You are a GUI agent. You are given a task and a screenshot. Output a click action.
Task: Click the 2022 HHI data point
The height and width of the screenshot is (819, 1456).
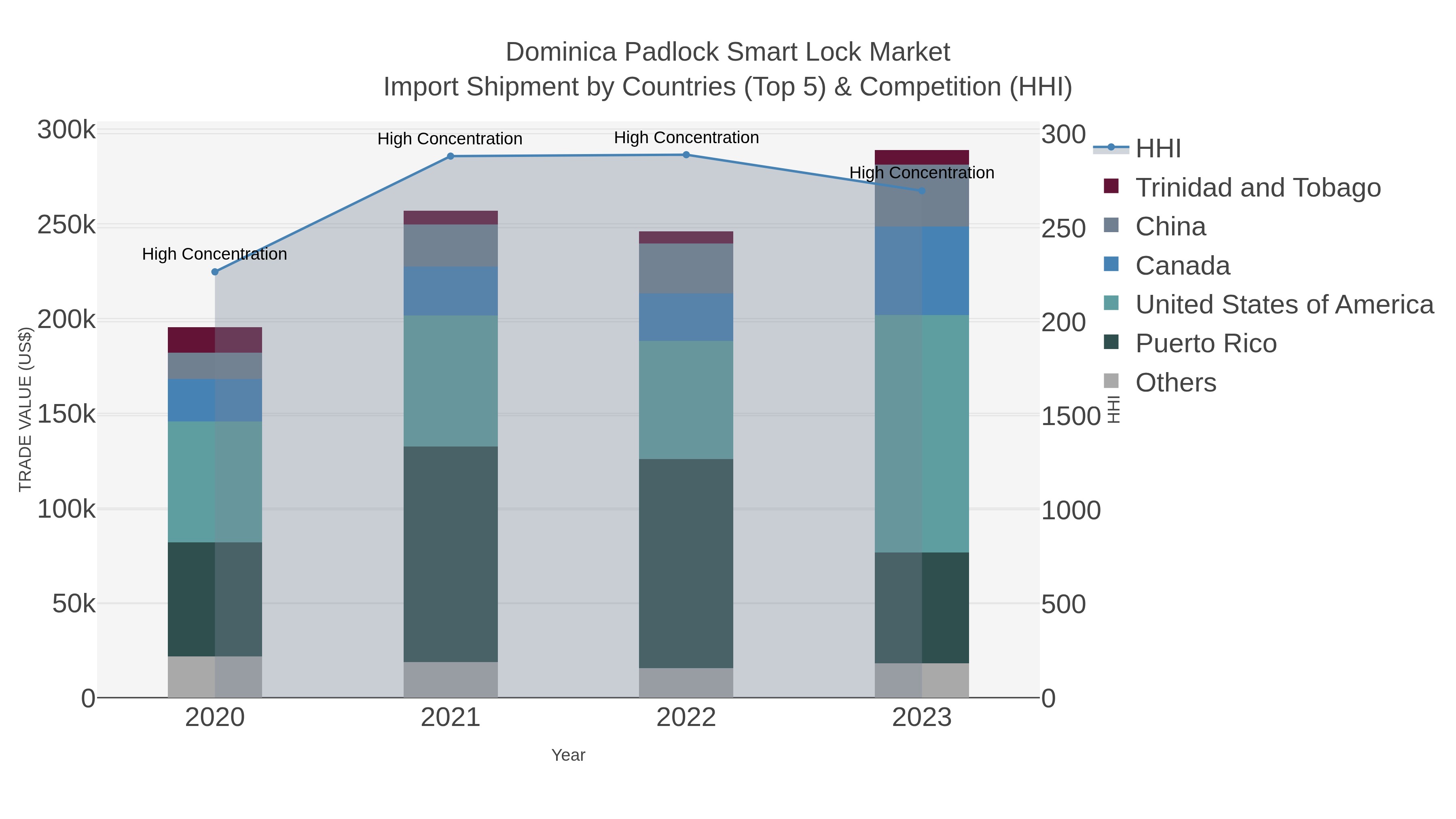(x=686, y=155)
